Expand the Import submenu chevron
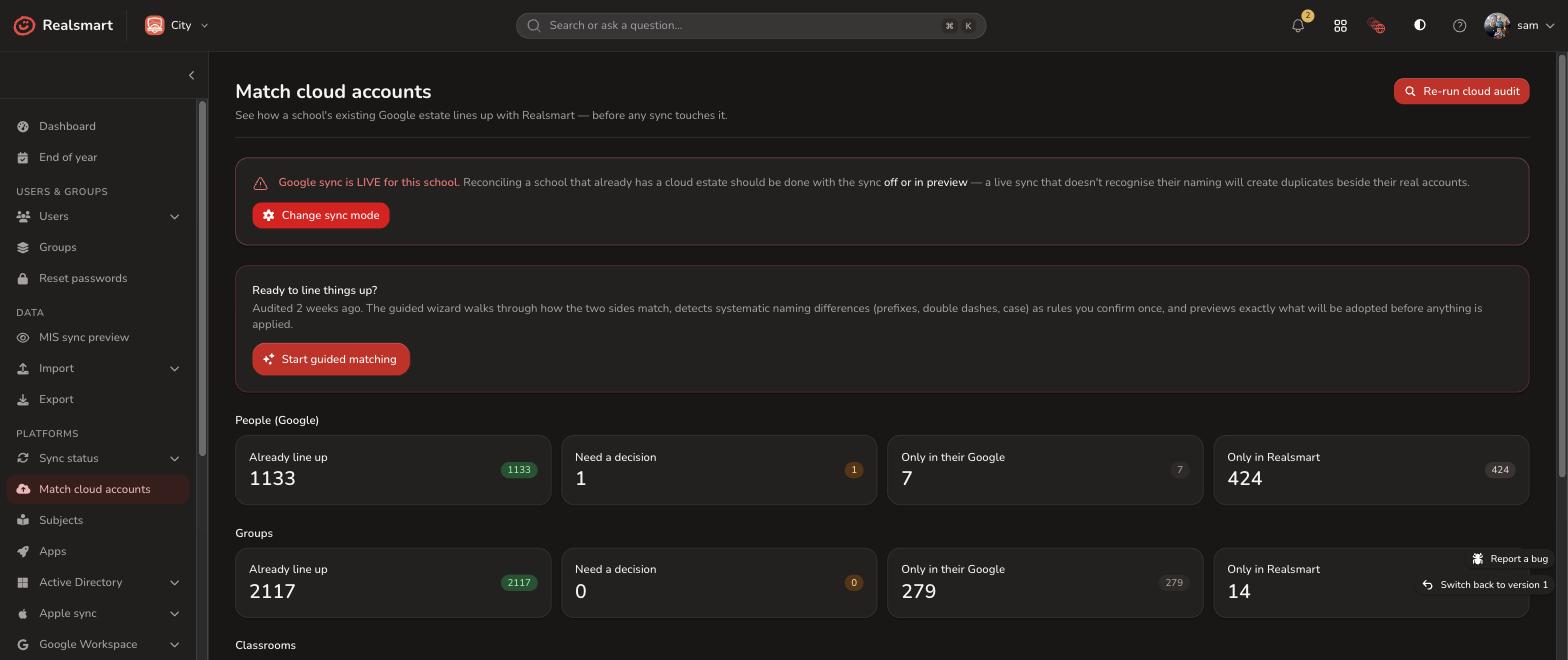Screen dimensions: 1568x660 (174, 368)
